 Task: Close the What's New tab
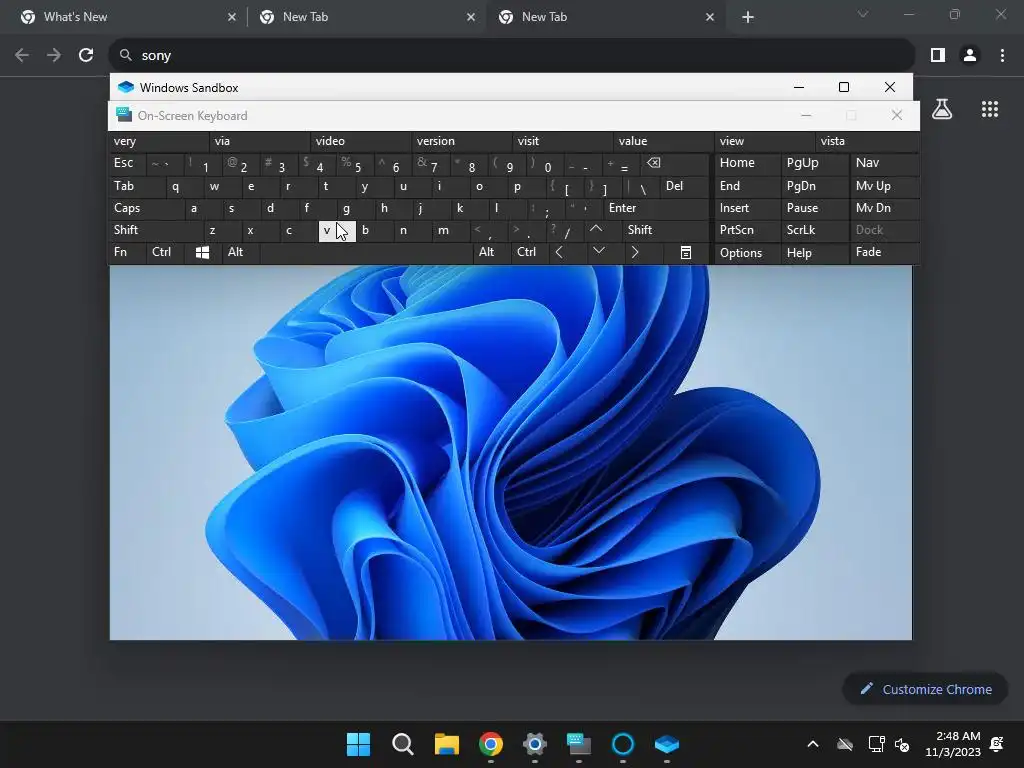(x=232, y=17)
